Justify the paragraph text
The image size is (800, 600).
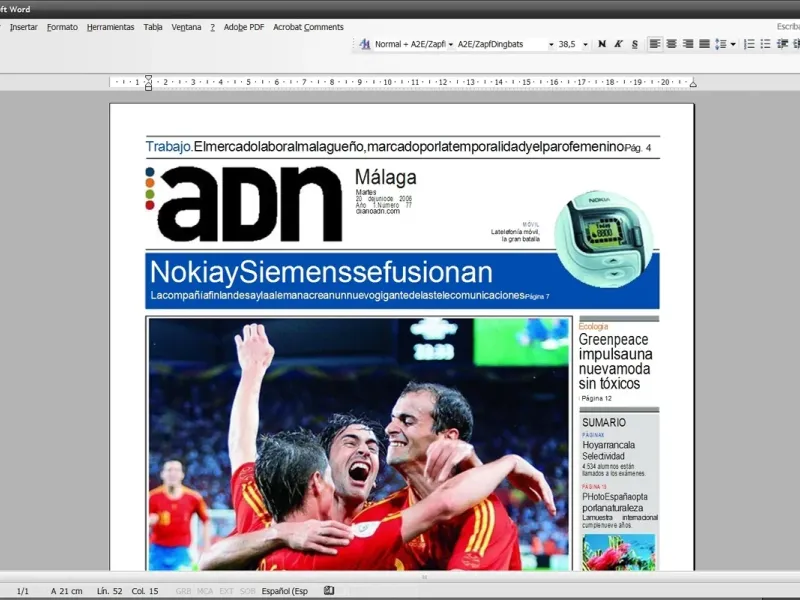(x=704, y=44)
